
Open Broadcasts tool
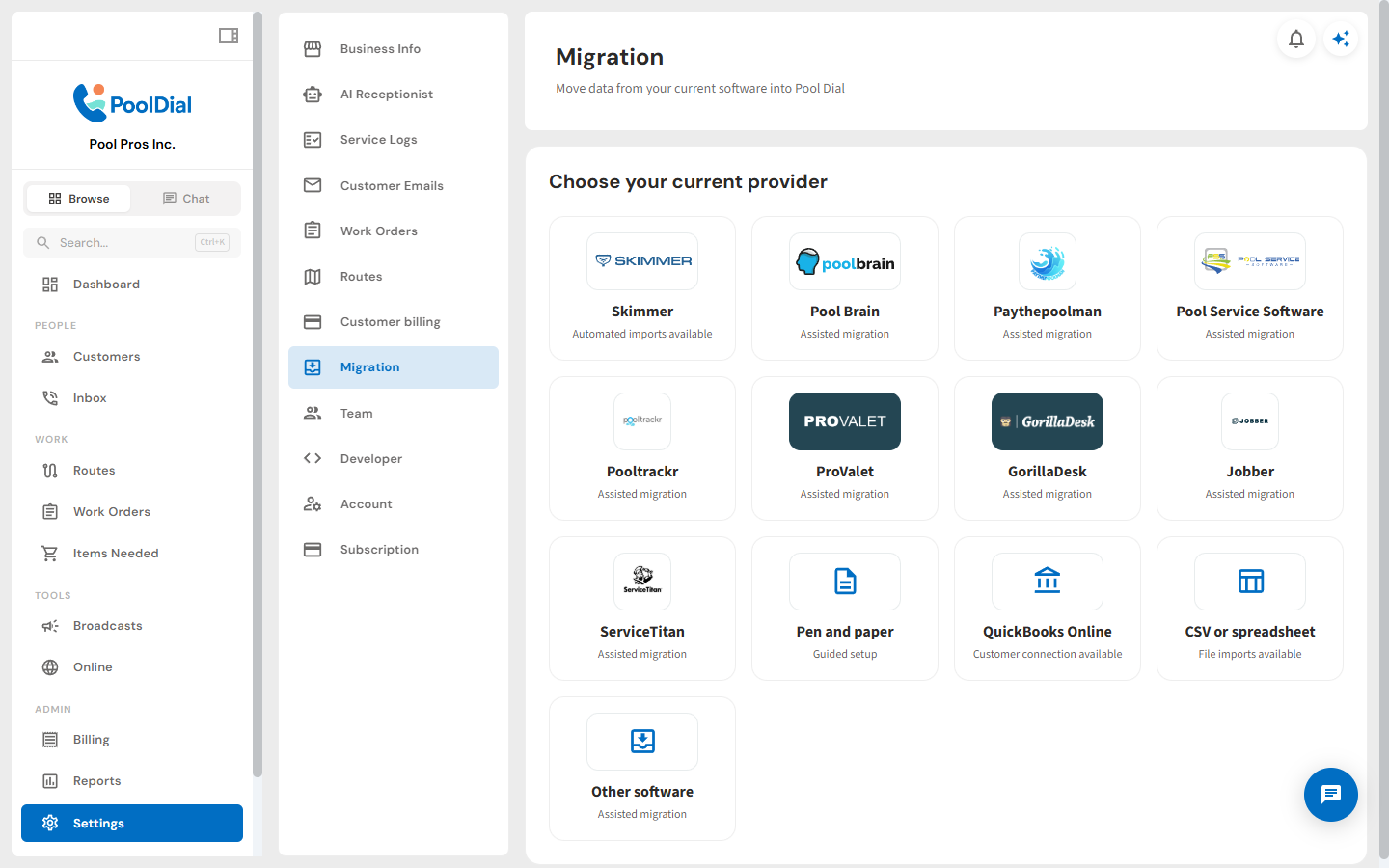[x=132, y=626]
